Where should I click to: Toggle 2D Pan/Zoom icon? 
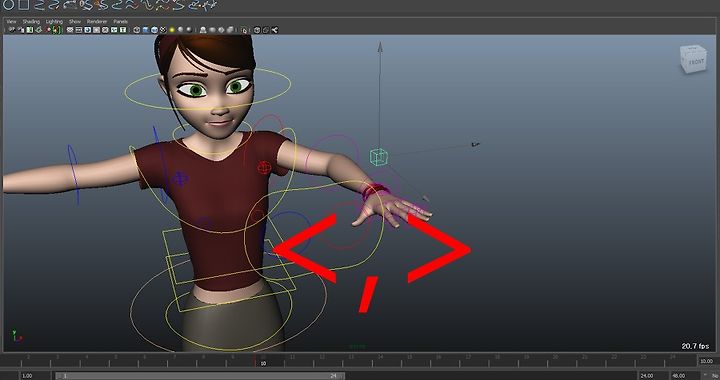pos(48,30)
